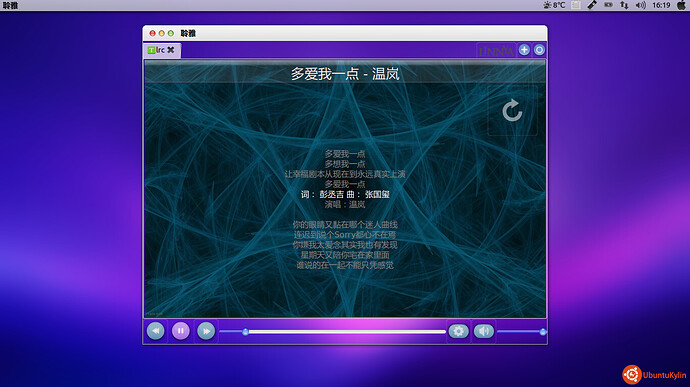This screenshot has width=690, height=387.
Task: Click highlighted lyric line 词：彭丞吉 曲：张国玺
Action: (345, 194)
